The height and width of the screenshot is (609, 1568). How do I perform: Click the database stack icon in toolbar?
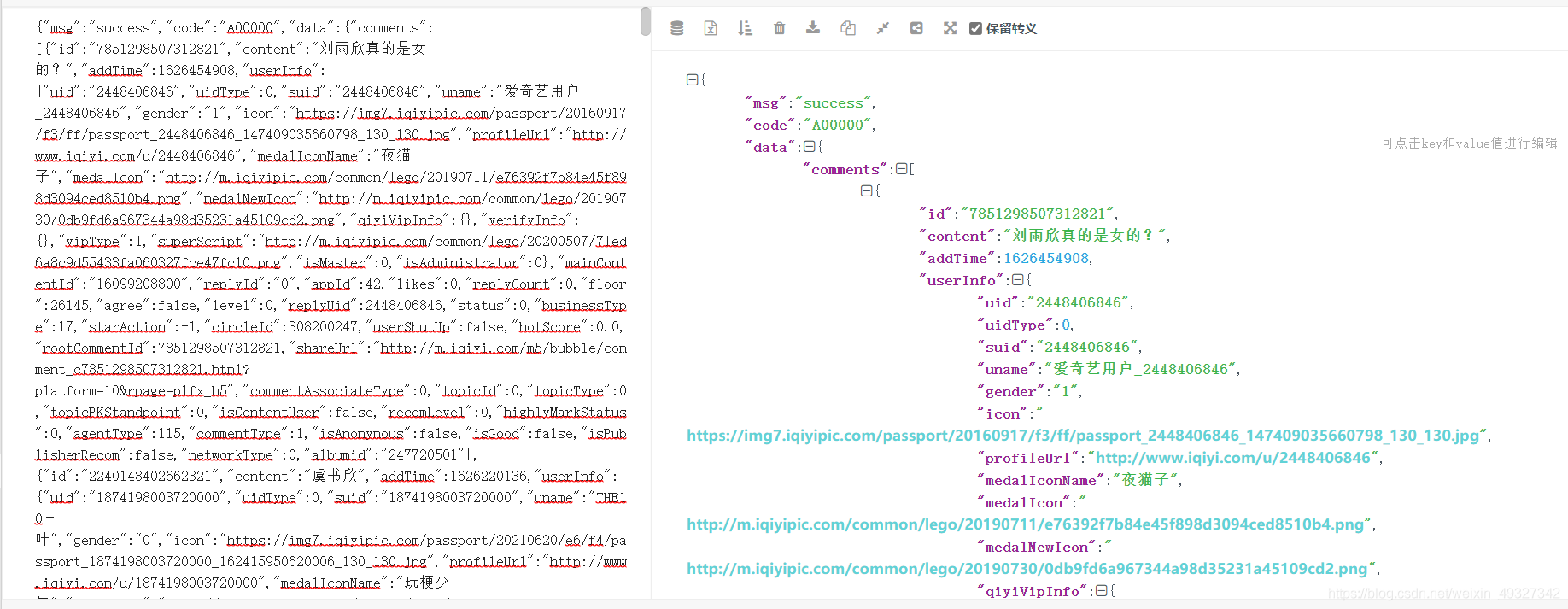(677, 28)
